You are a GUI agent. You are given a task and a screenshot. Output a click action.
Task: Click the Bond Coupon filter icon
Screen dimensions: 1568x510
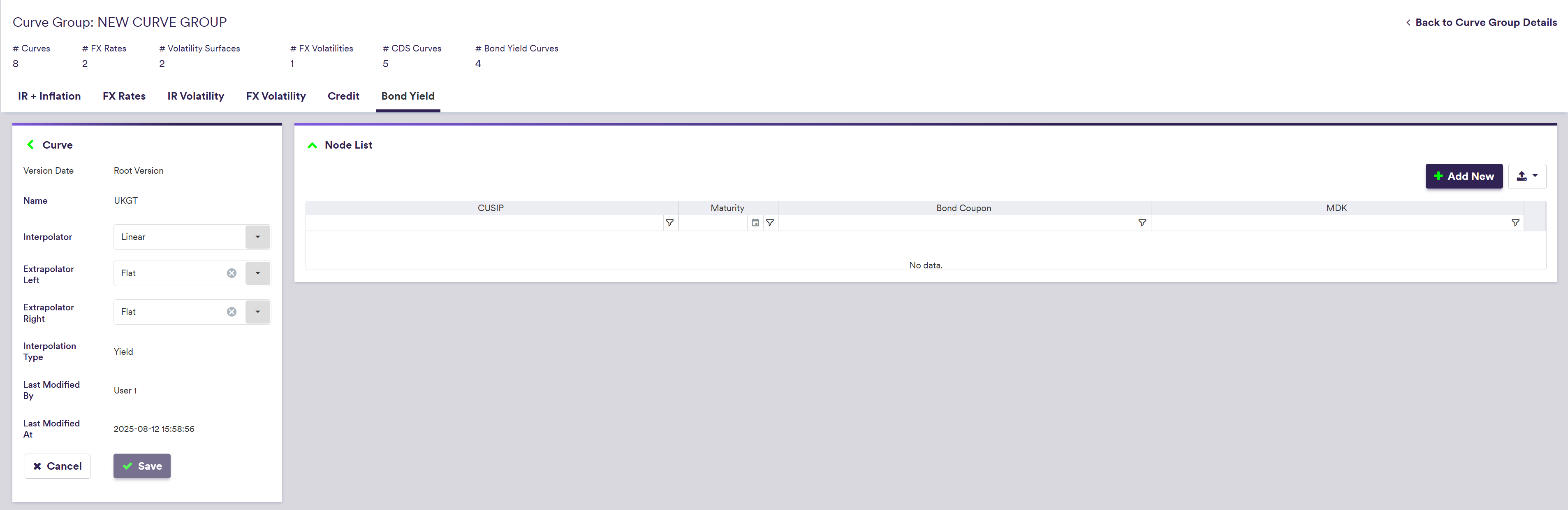[x=1142, y=223]
